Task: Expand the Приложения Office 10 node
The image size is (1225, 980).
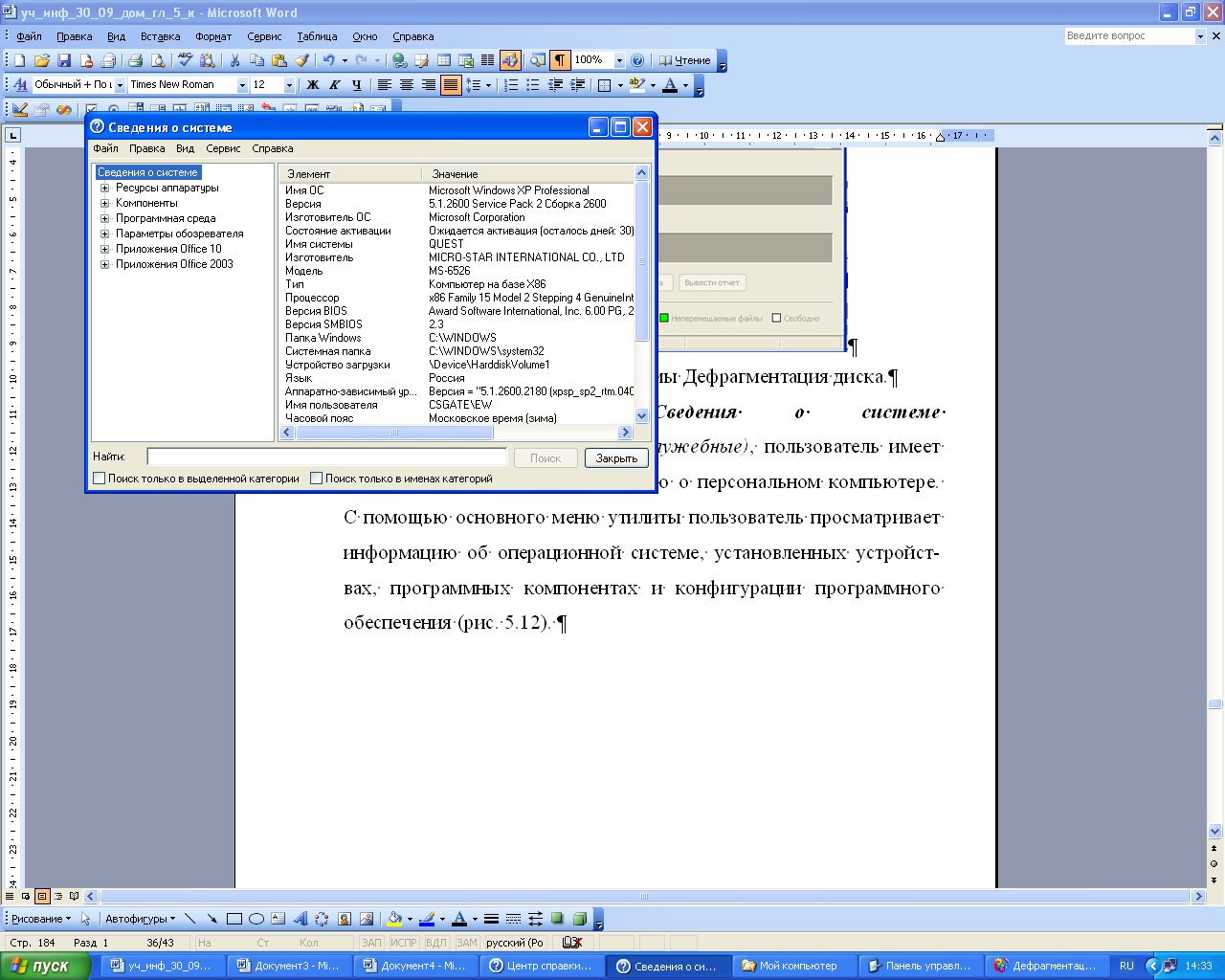Action: [105, 249]
